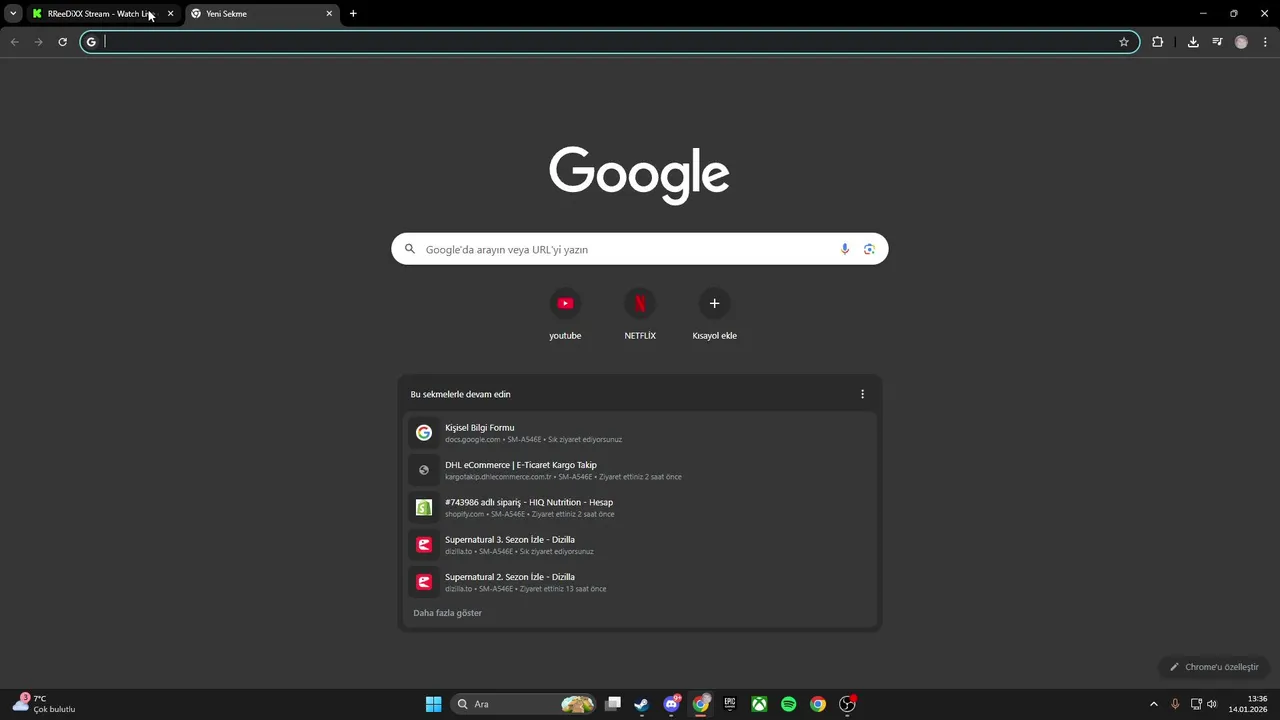Open the tab search dropdown arrow
This screenshot has width=1280, height=720.
click(x=13, y=14)
